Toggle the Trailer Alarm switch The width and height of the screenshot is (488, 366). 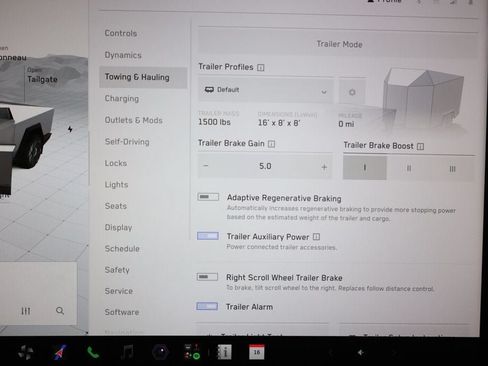coord(207,306)
